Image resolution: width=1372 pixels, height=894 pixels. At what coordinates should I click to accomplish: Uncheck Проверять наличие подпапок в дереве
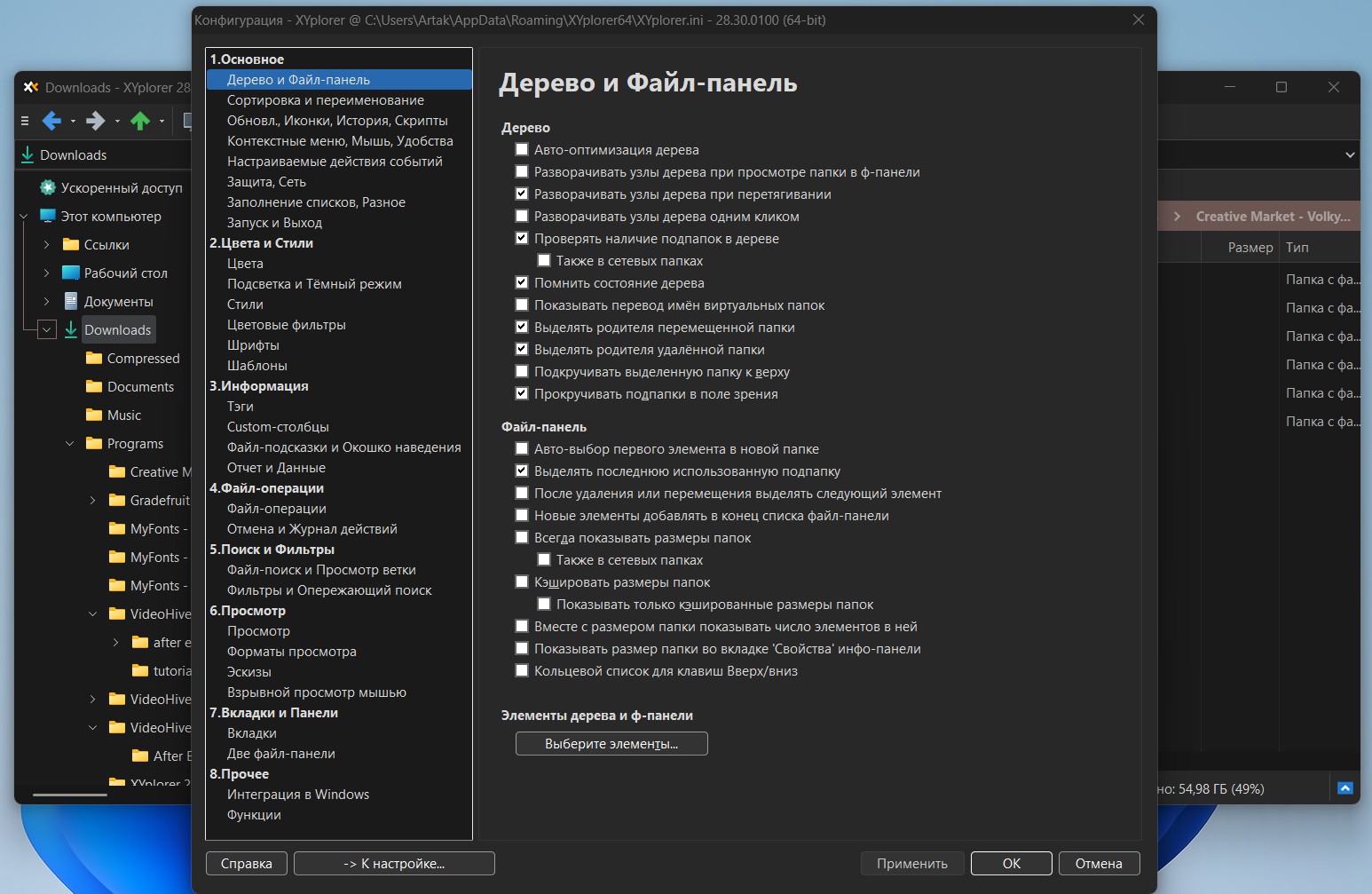point(522,238)
